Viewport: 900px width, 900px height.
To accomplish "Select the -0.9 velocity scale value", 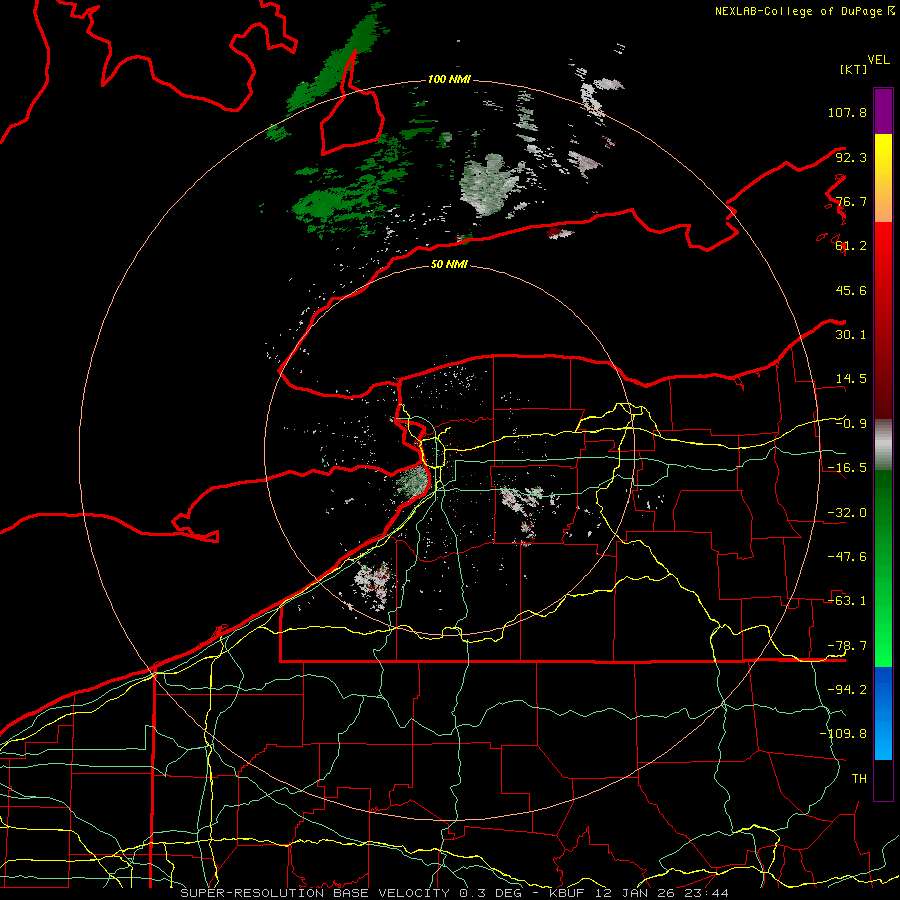I will (851, 424).
